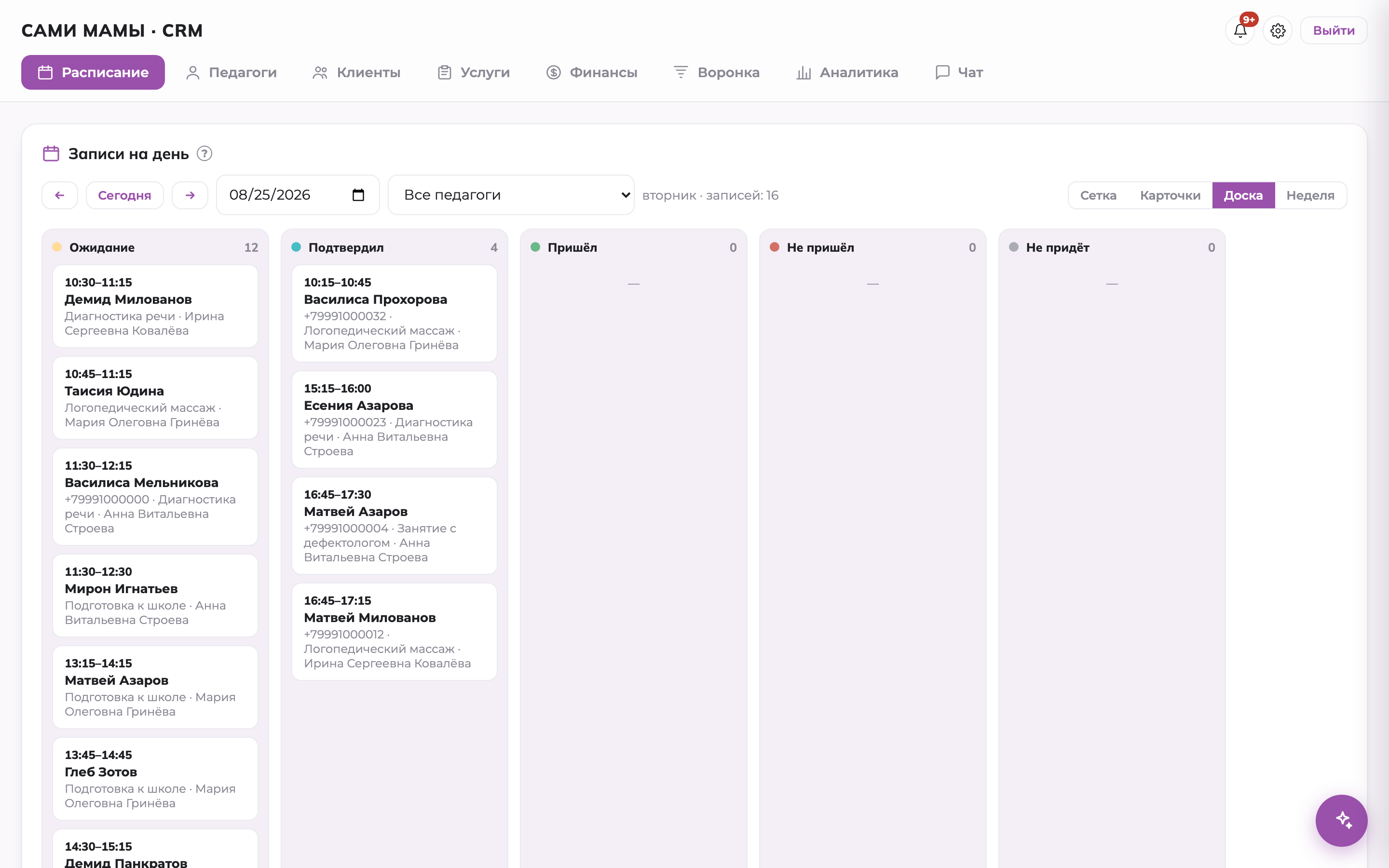Expand the Все педагоги dropdown
Image resolution: width=1389 pixels, height=868 pixels.
click(x=511, y=195)
